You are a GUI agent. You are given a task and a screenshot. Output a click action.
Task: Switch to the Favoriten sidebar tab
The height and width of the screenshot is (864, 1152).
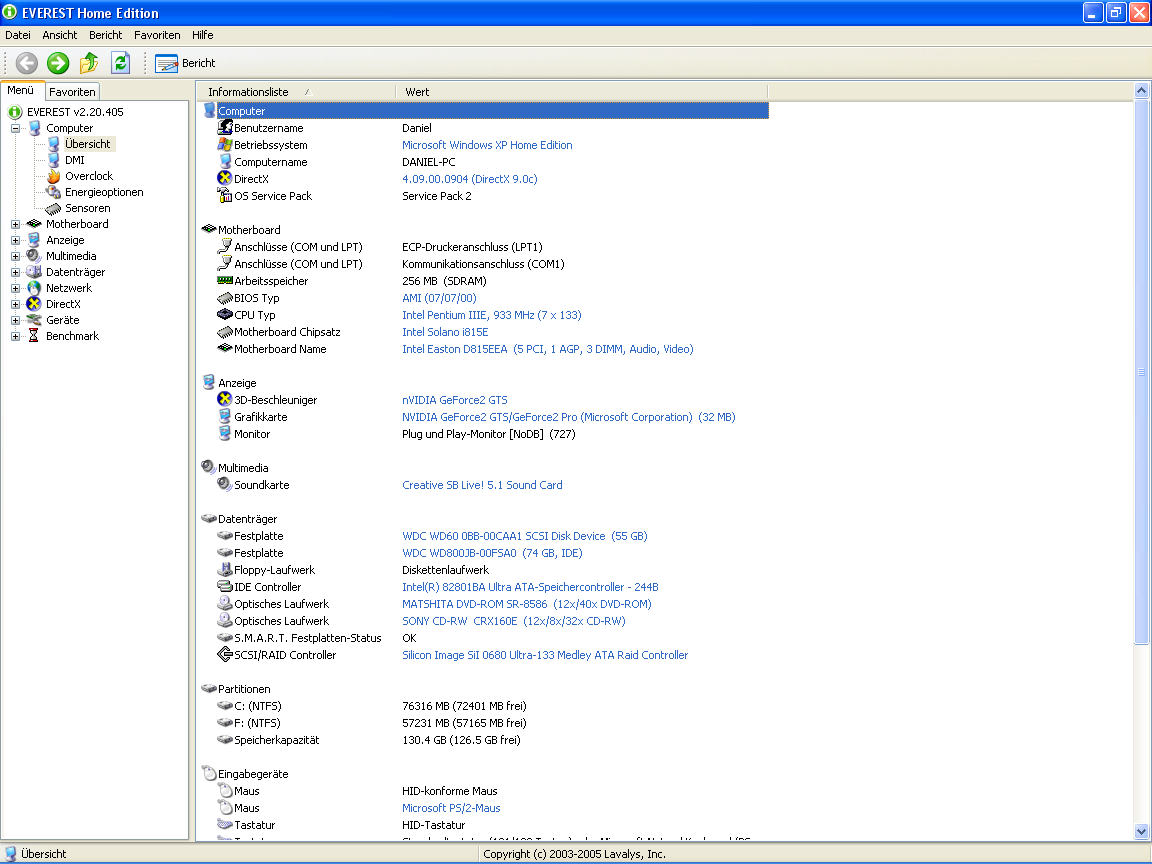pyautogui.click(x=72, y=92)
